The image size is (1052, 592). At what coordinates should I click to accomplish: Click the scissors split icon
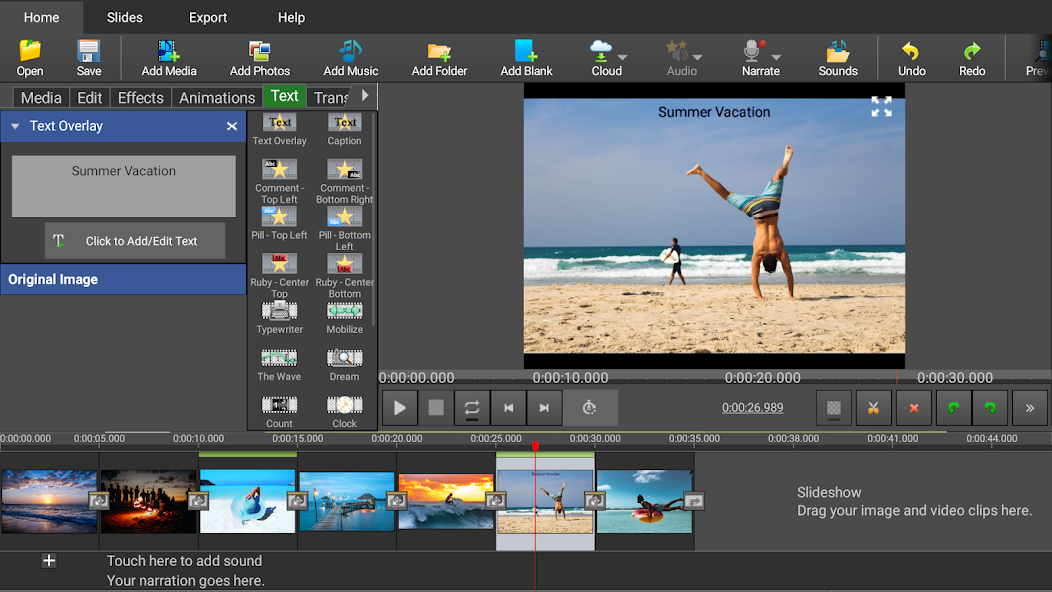click(872, 408)
